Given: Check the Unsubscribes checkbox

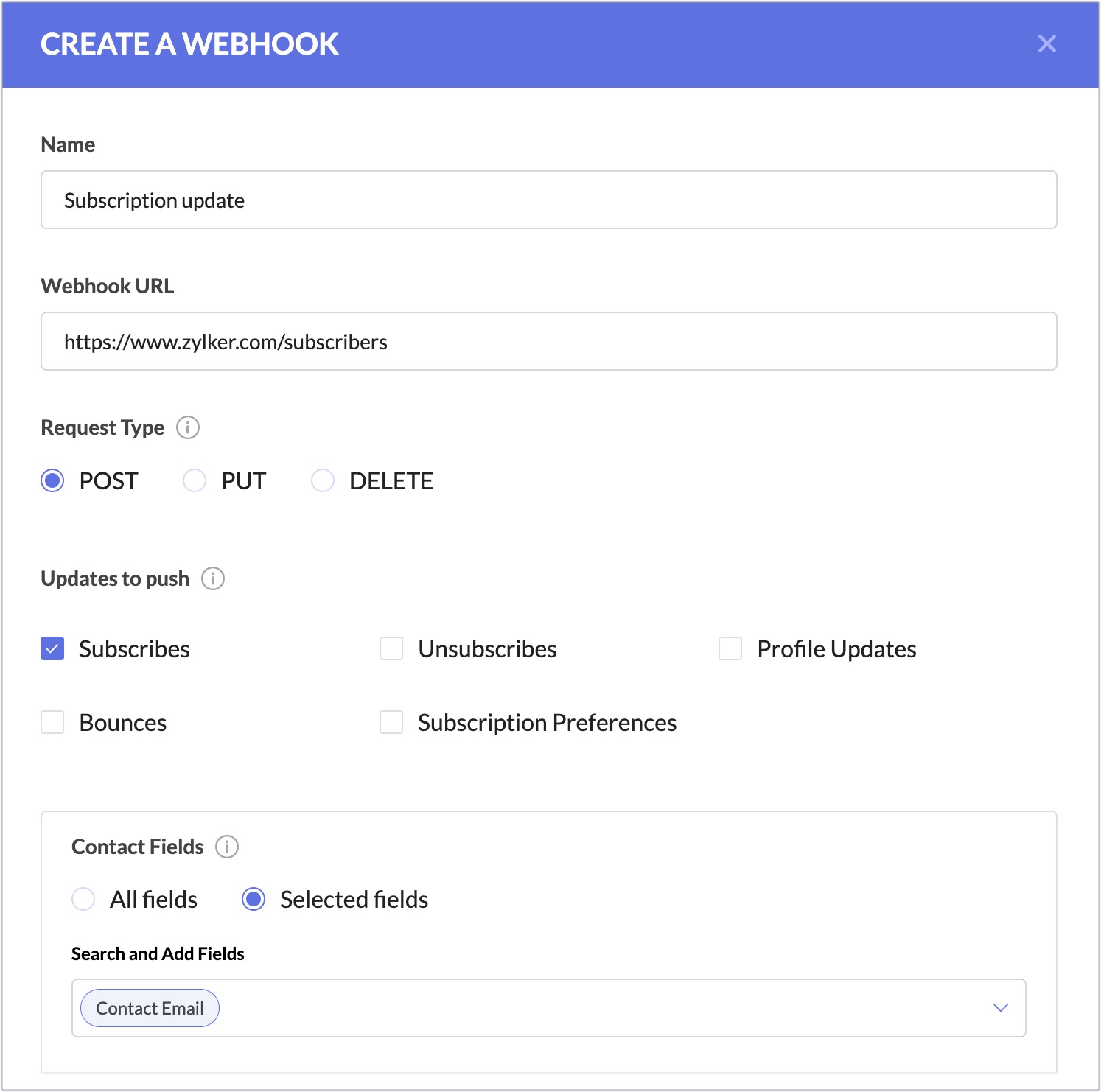Looking at the screenshot, I should pyautogui.click(x=391, y=649).
